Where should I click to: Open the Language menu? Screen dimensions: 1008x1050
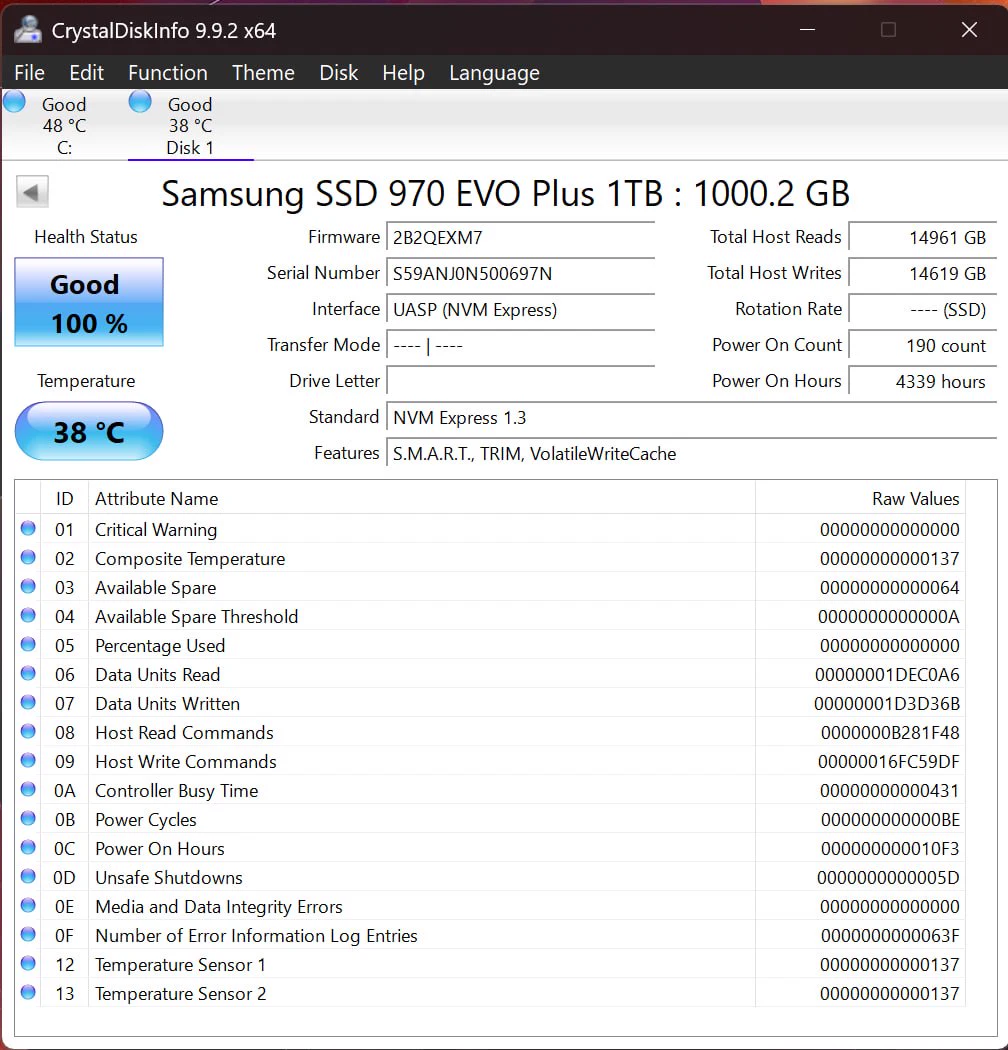tap(494, 72)
